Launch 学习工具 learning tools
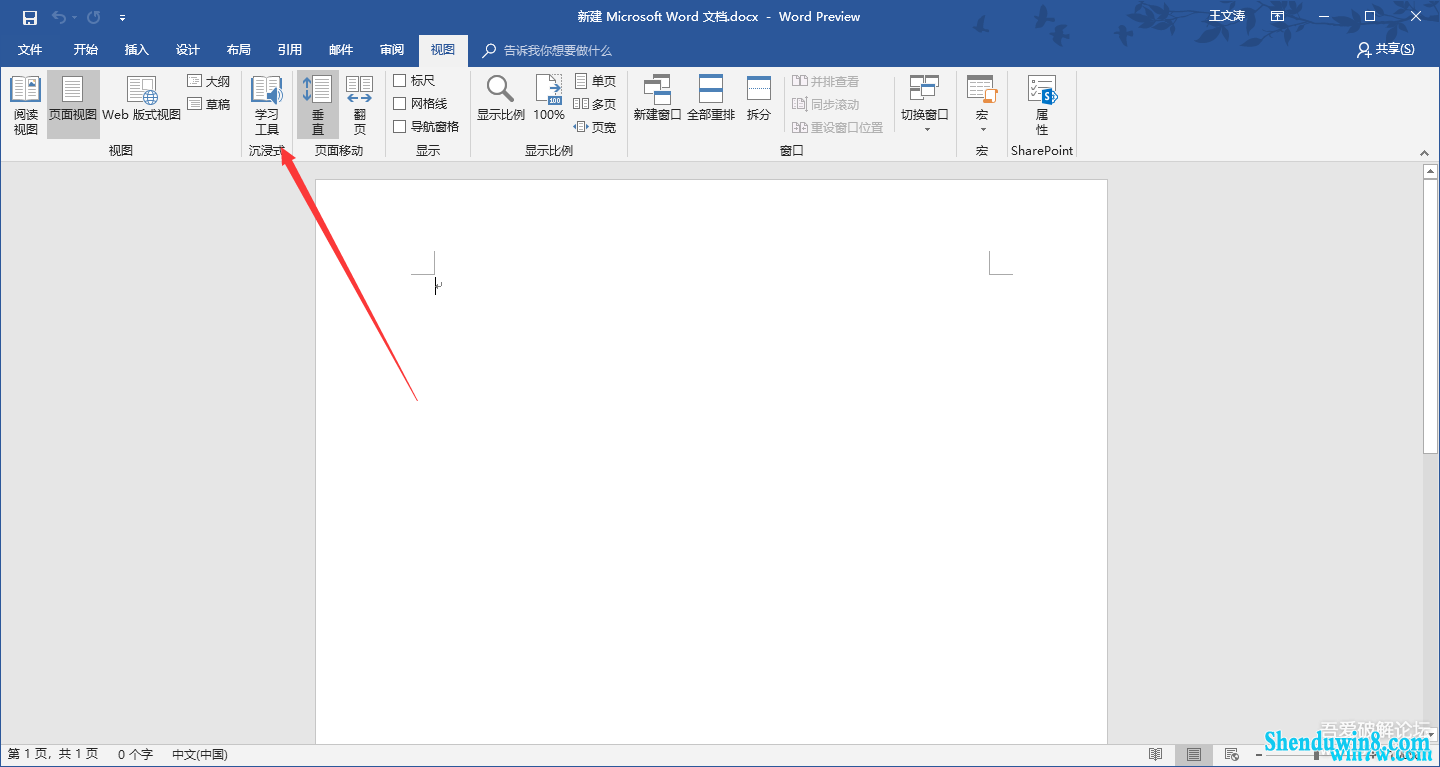Viewport: 1440px width, 767px height. click(267, 105)
